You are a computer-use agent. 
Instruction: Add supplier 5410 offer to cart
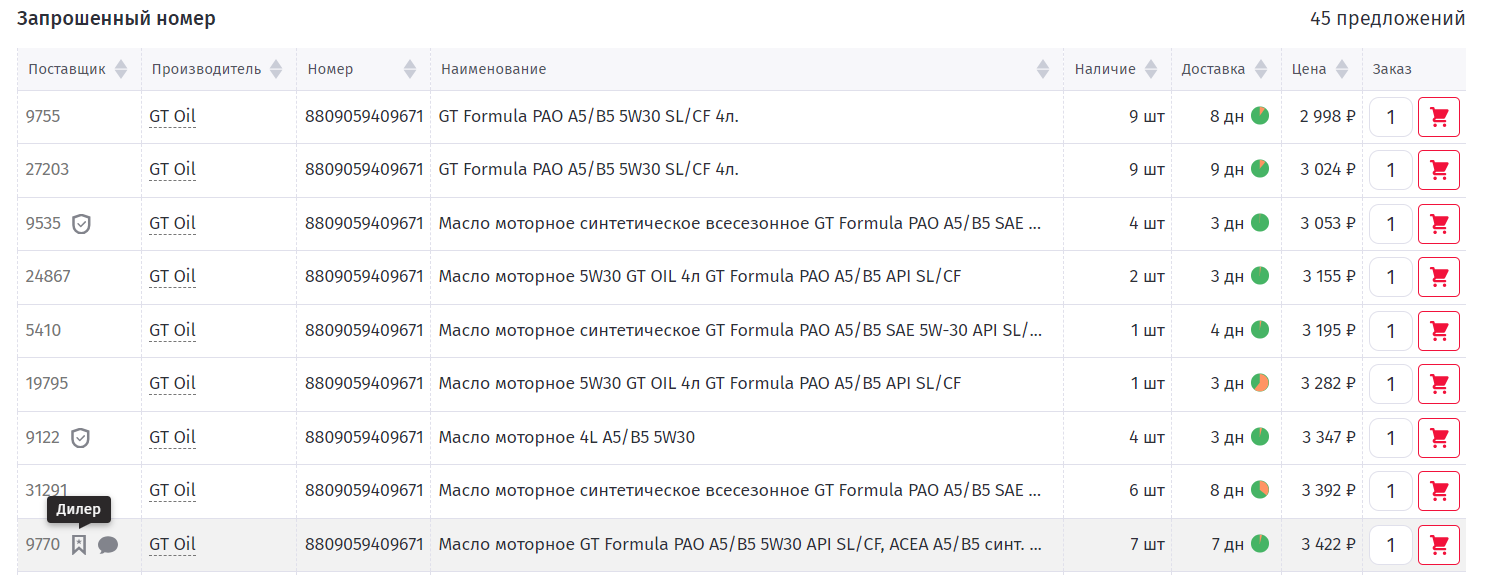click(1439, 331)
